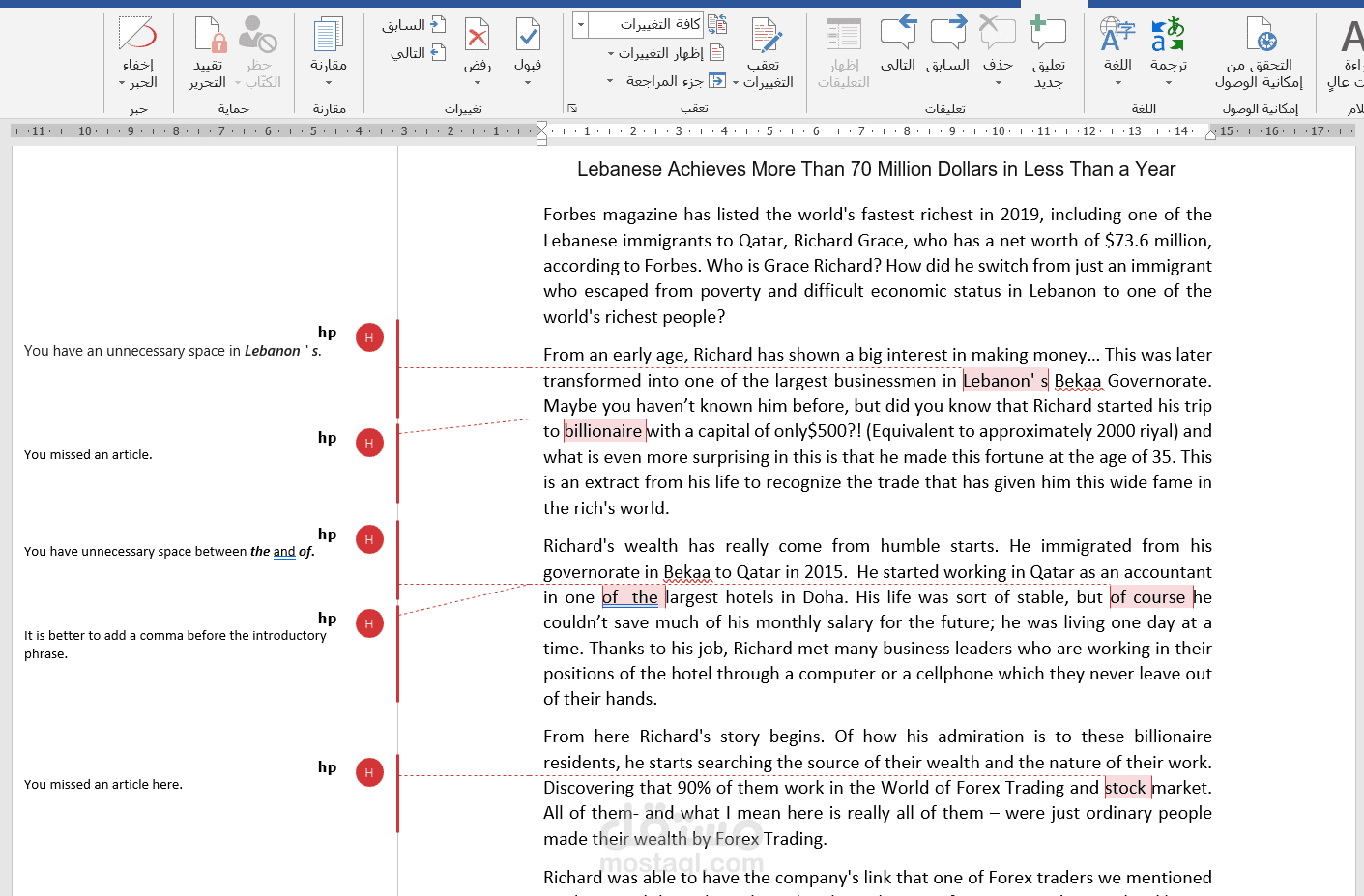Open the Track Changes (تعقب التغييرات) dropdown arrow

click(736, 83)
